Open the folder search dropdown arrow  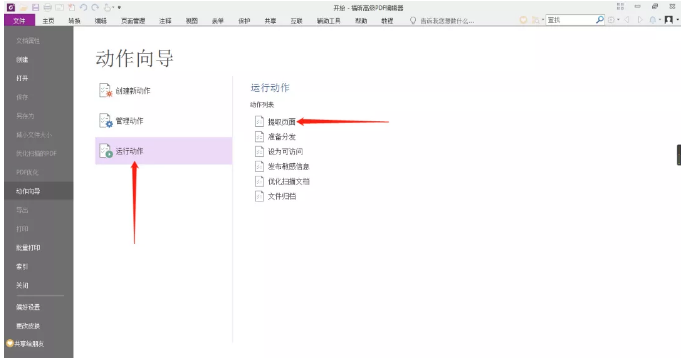click(543, 20)
